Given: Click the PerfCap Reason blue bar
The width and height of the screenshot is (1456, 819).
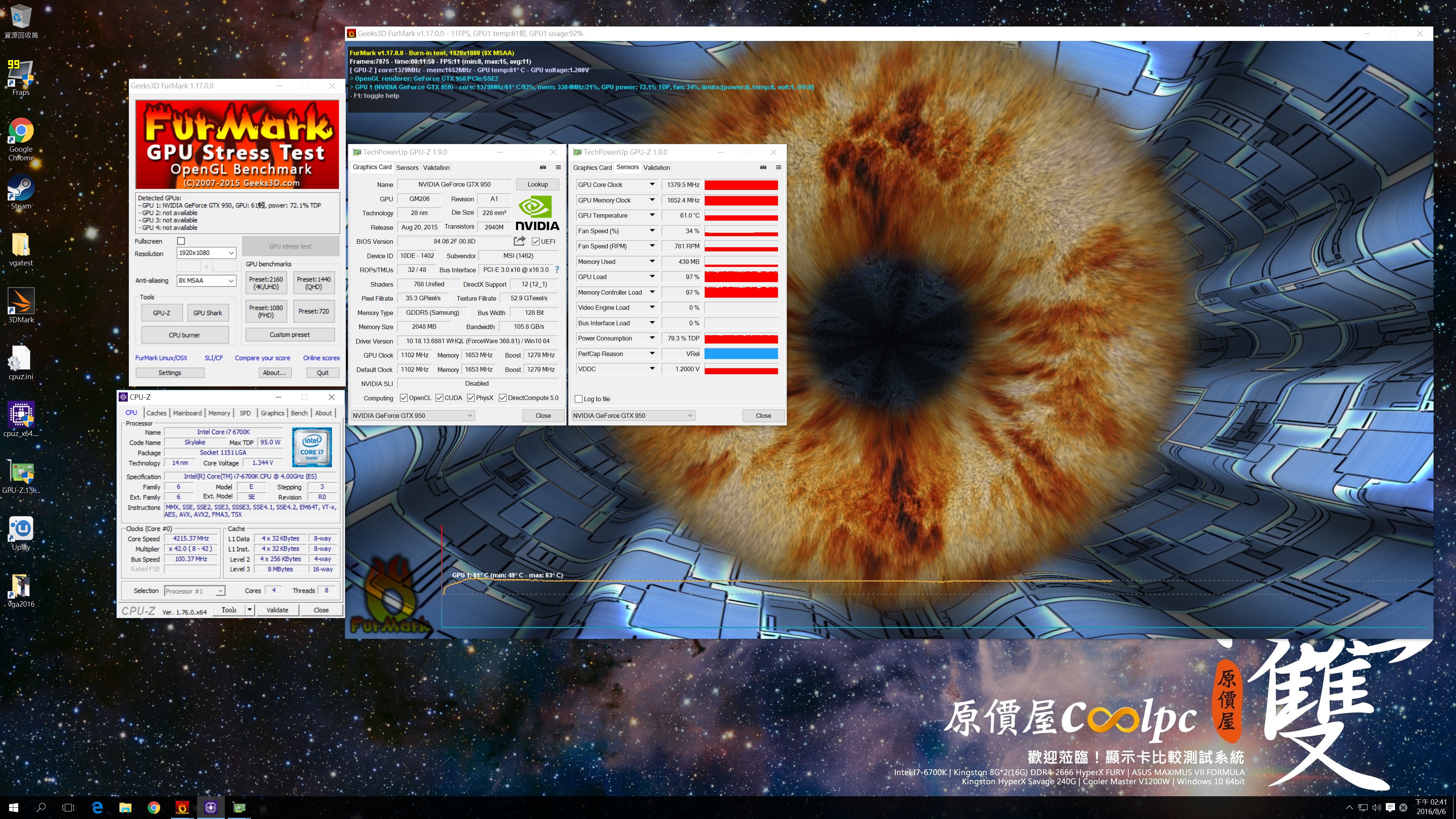Looking at the screenshot, I should 741,354.
